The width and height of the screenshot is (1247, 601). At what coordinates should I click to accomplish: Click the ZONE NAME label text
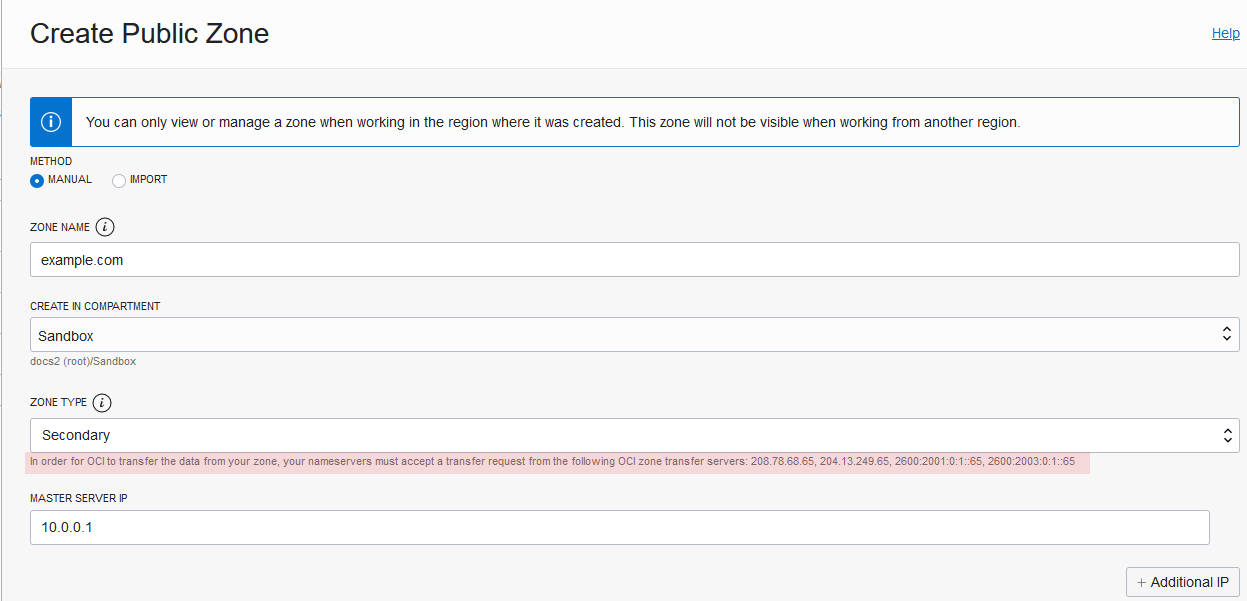pos(60,227)
